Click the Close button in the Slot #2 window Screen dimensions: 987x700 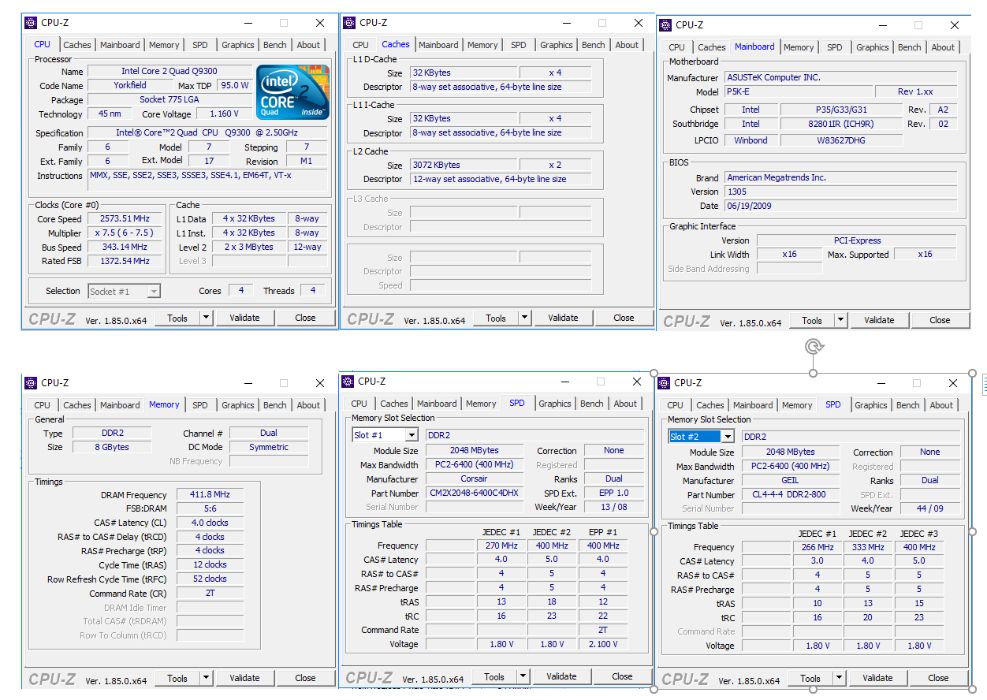[x=938, y=678]
